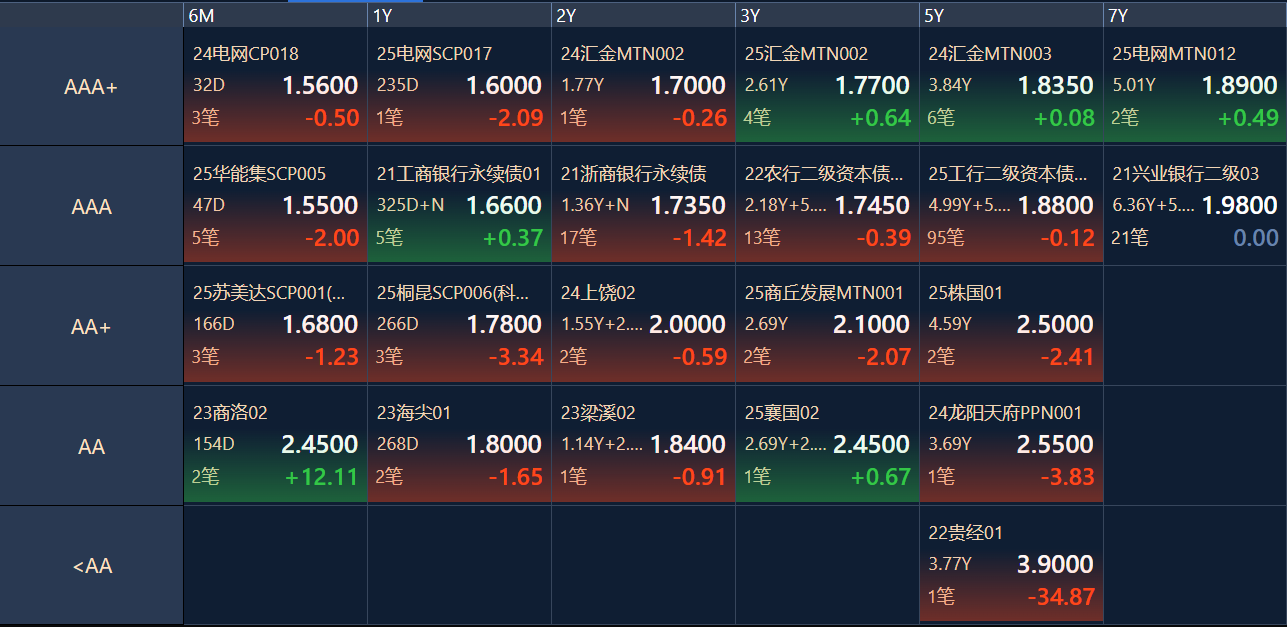This screenshot has height=627, width=1287.
Task: Click the +0.37 change value
Action: [x=512, y=238]
